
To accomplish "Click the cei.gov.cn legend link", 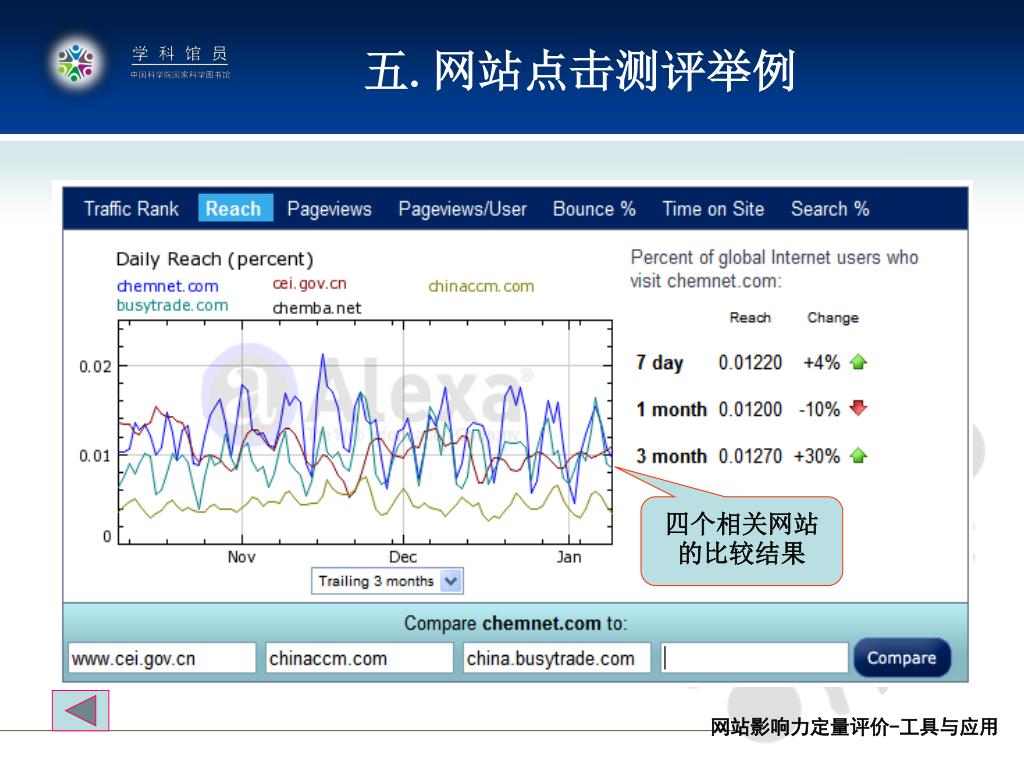I will pyautogui.click(x=310, y=283).
